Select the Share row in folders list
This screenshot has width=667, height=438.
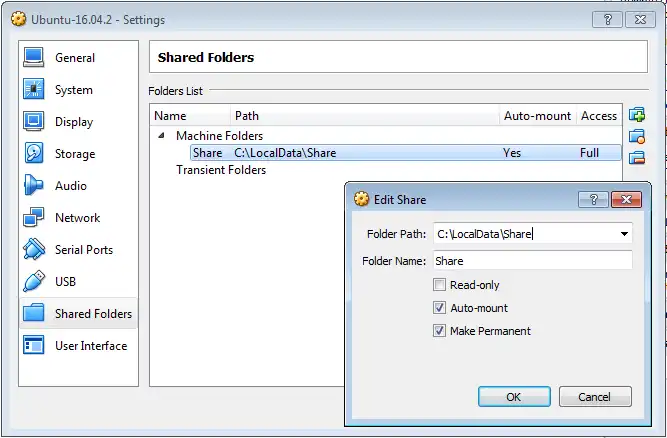(405, 153)
